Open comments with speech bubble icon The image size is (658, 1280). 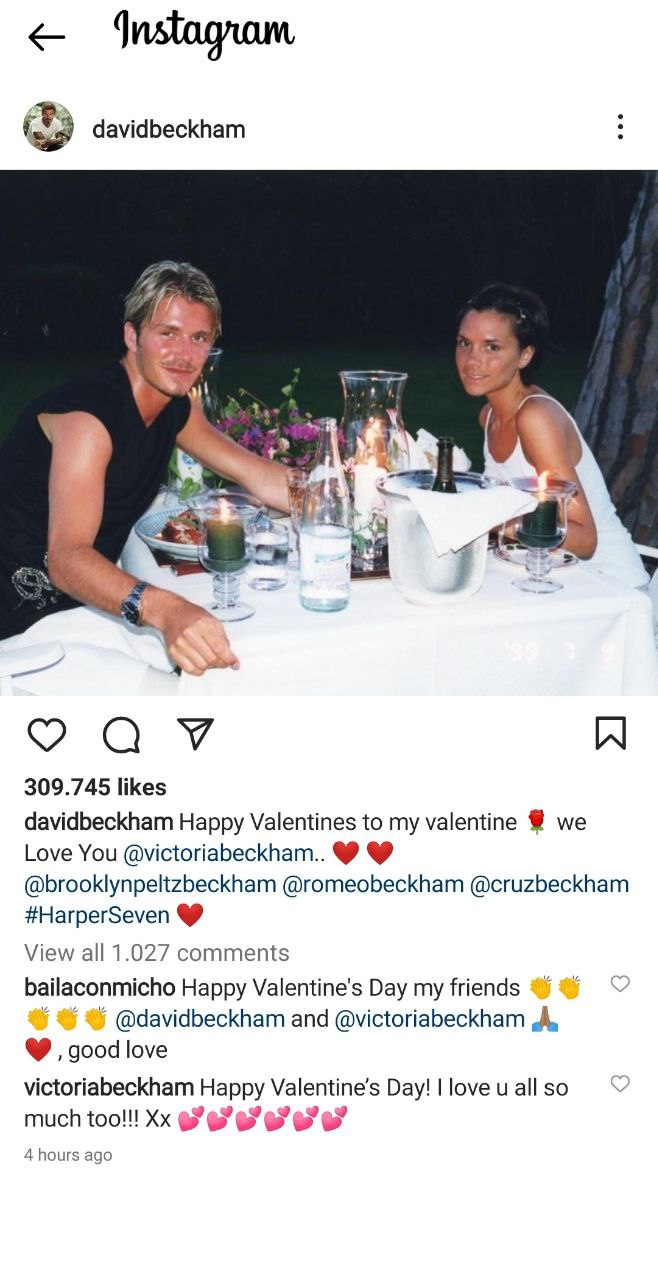click(x=122, y=735)
